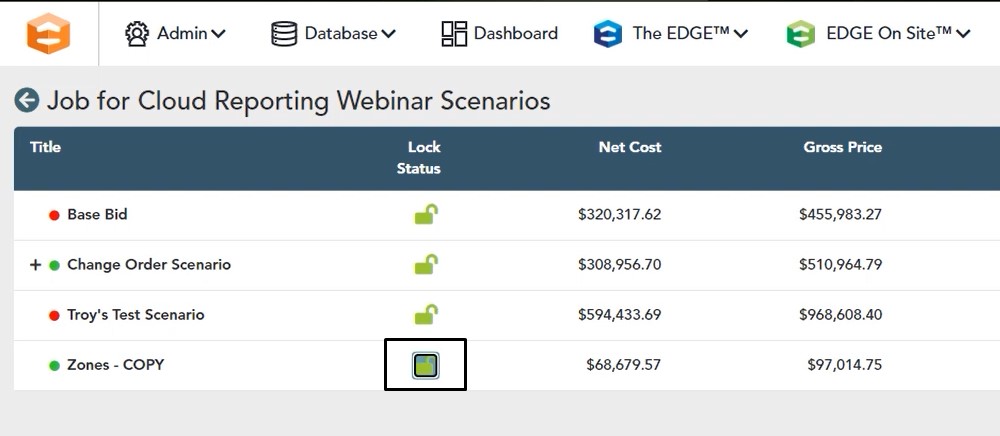The width and height of the screenshot is (1000, 436).
Task: Open the Database dropdown chevron
Action: click(388, 34)
